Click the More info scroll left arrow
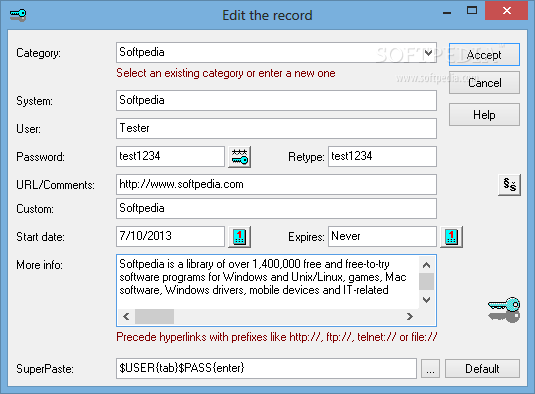Screen dimensions: 535x394 point(126,317)
